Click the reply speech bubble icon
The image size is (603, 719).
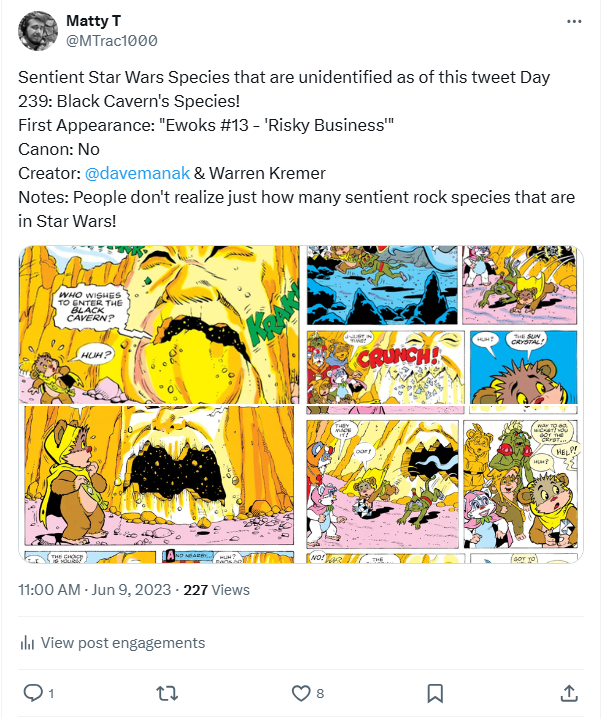pyautogui.click(x=33, y=692)
